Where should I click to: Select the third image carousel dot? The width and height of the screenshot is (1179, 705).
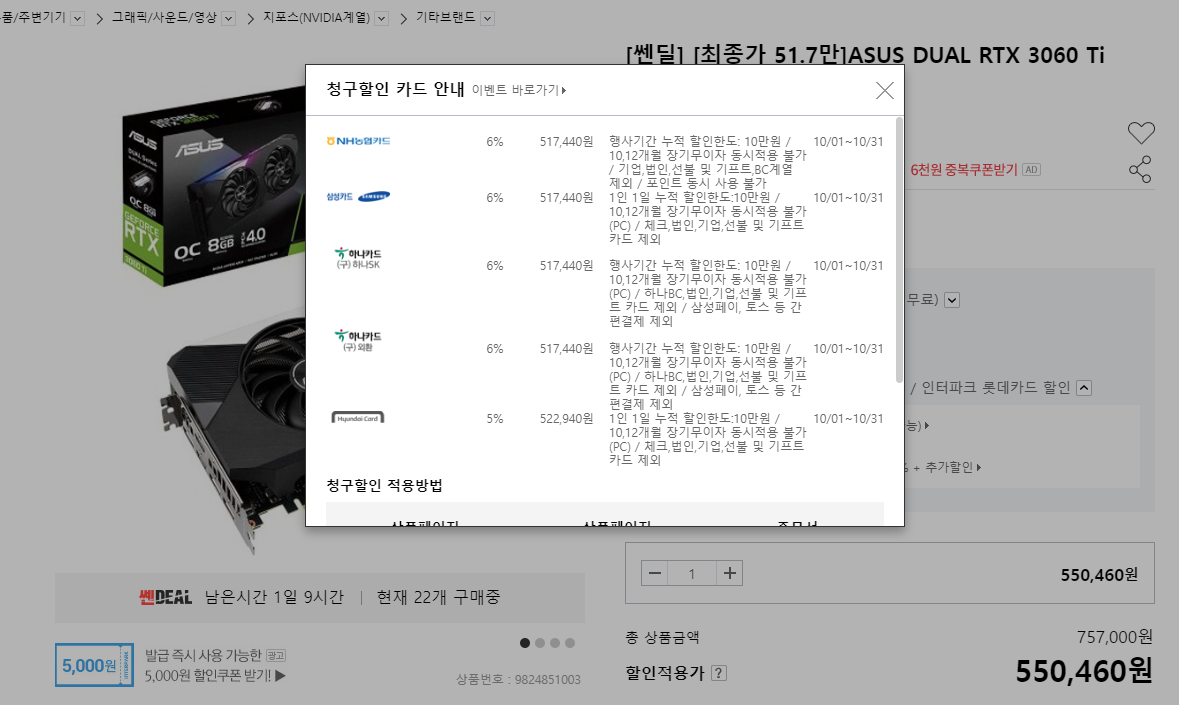coord(555,643)
